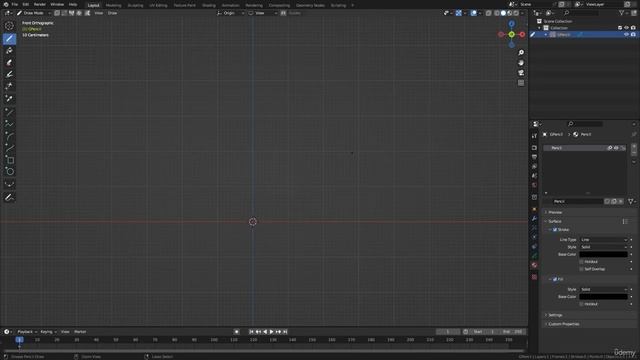Open the Modifiers wrench properties tab
The width and height of the screenshot is (640, 360).
pos(534,219)
